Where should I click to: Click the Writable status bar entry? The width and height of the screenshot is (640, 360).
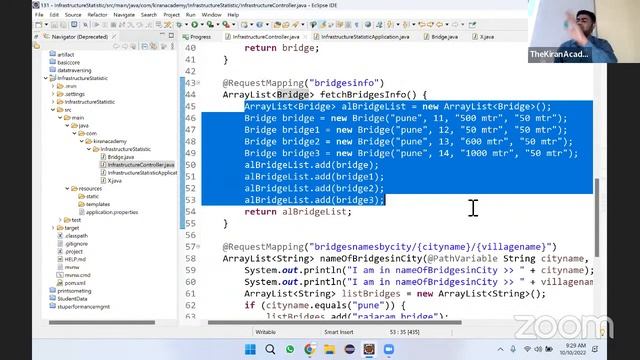coord(266,332)
